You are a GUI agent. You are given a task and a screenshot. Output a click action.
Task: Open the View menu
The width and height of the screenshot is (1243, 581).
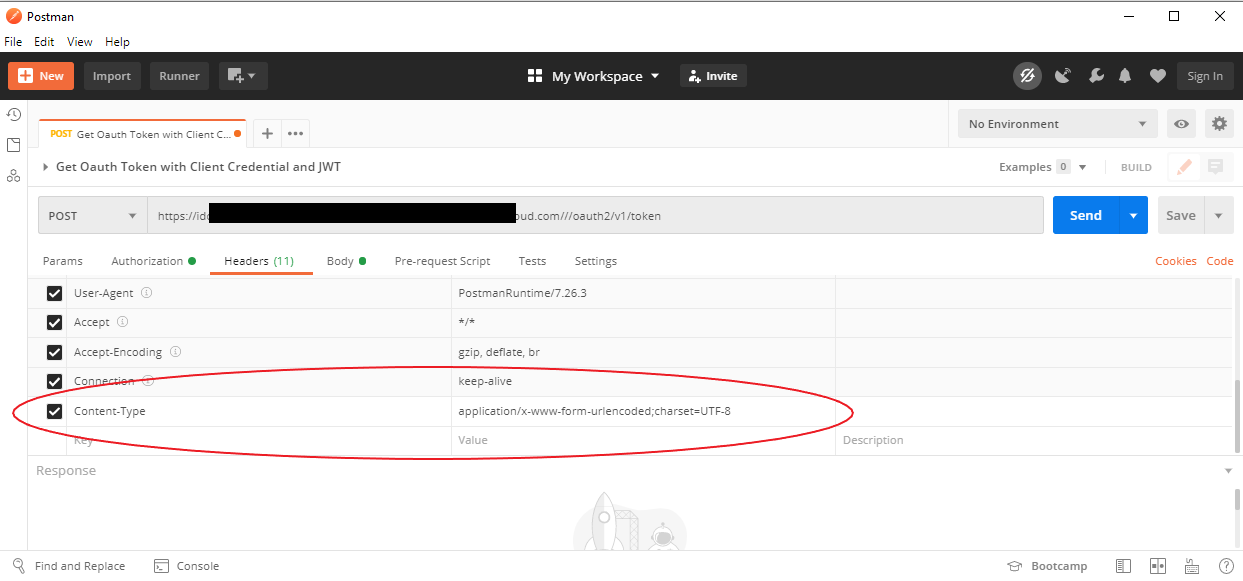[80, 42]
